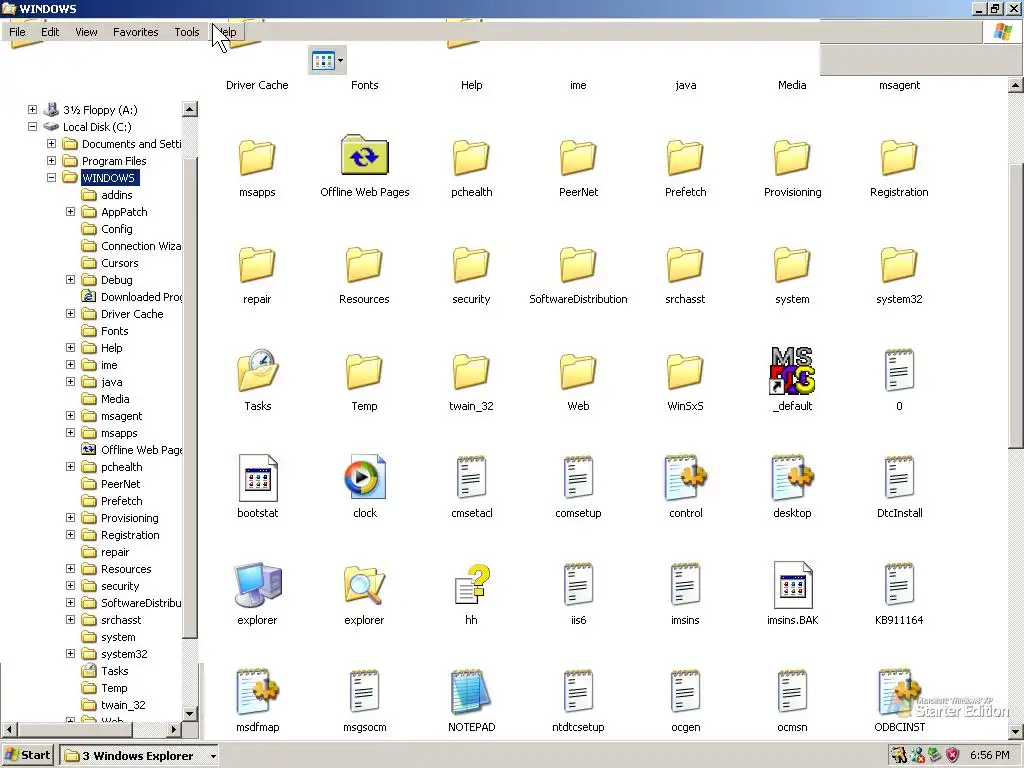Screen dimensions: 1024x768
Task: Expand the Debug tree node
Action: [x=70, y=280]
